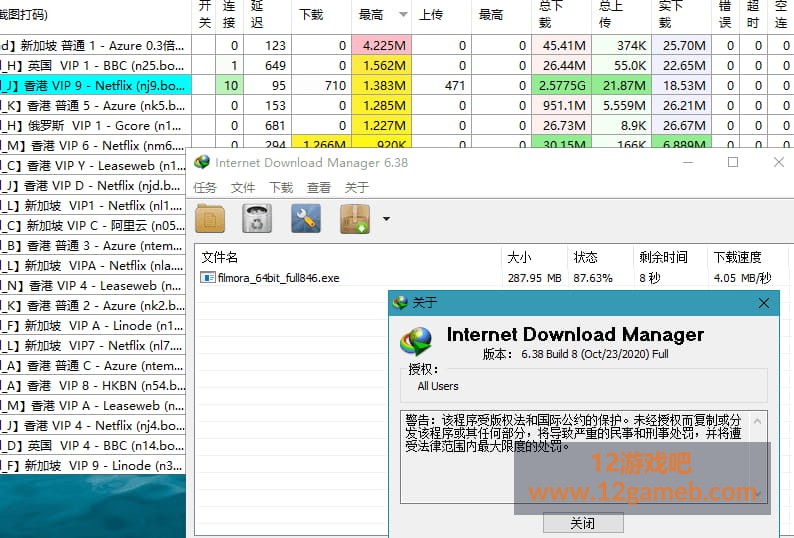Select 香港 VIP Y - Leaseweb row

tap(93, 166)
